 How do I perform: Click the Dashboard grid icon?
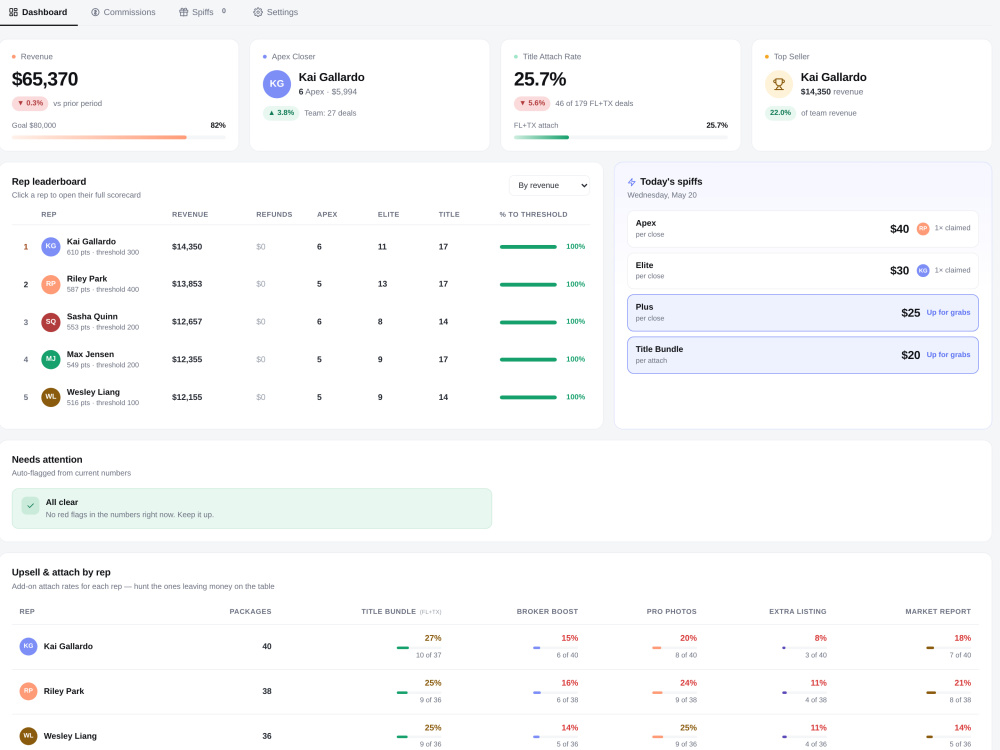(13, 12)
